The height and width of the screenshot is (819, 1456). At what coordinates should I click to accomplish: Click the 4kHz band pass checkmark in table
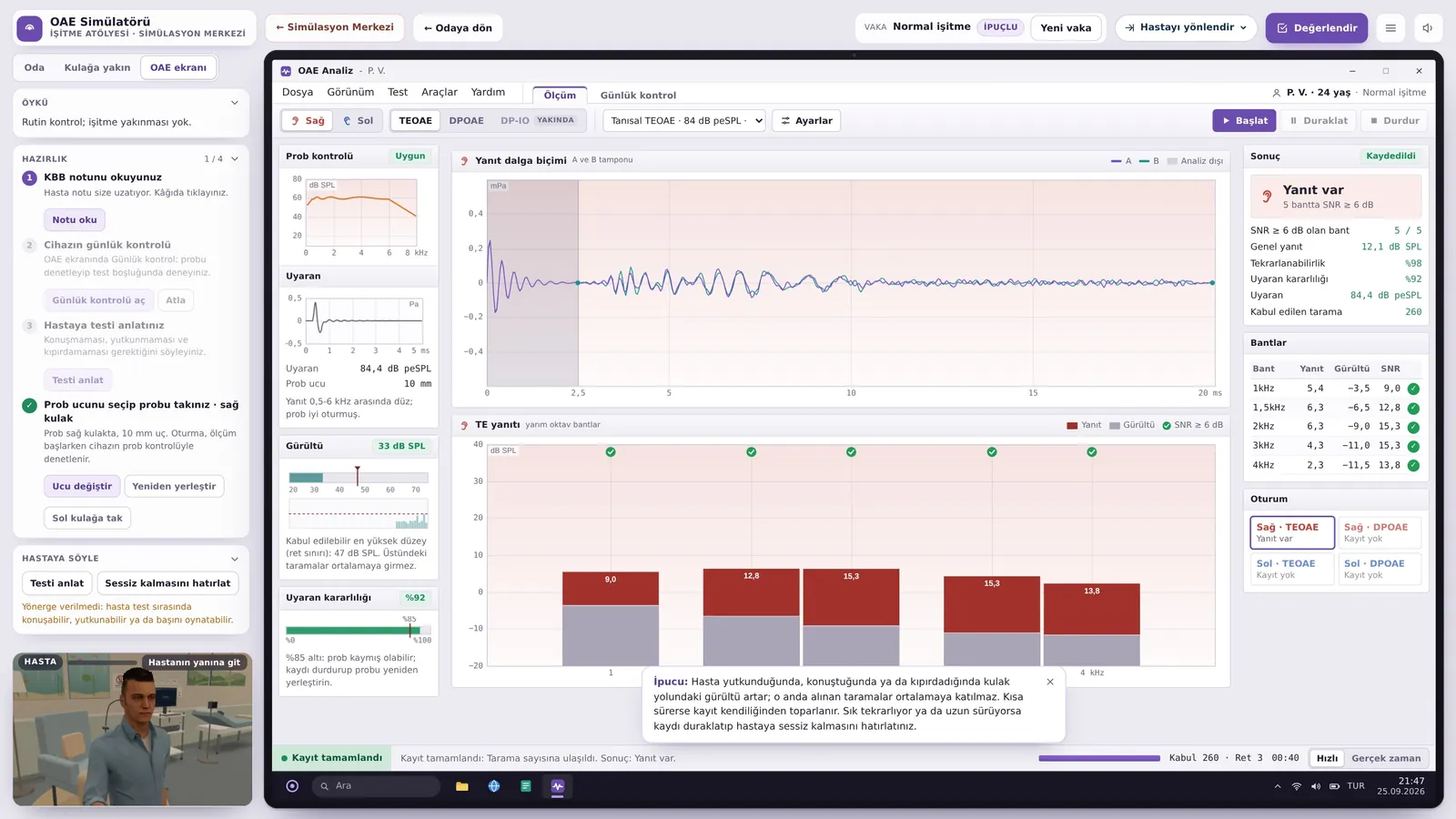coord(1413,465)
